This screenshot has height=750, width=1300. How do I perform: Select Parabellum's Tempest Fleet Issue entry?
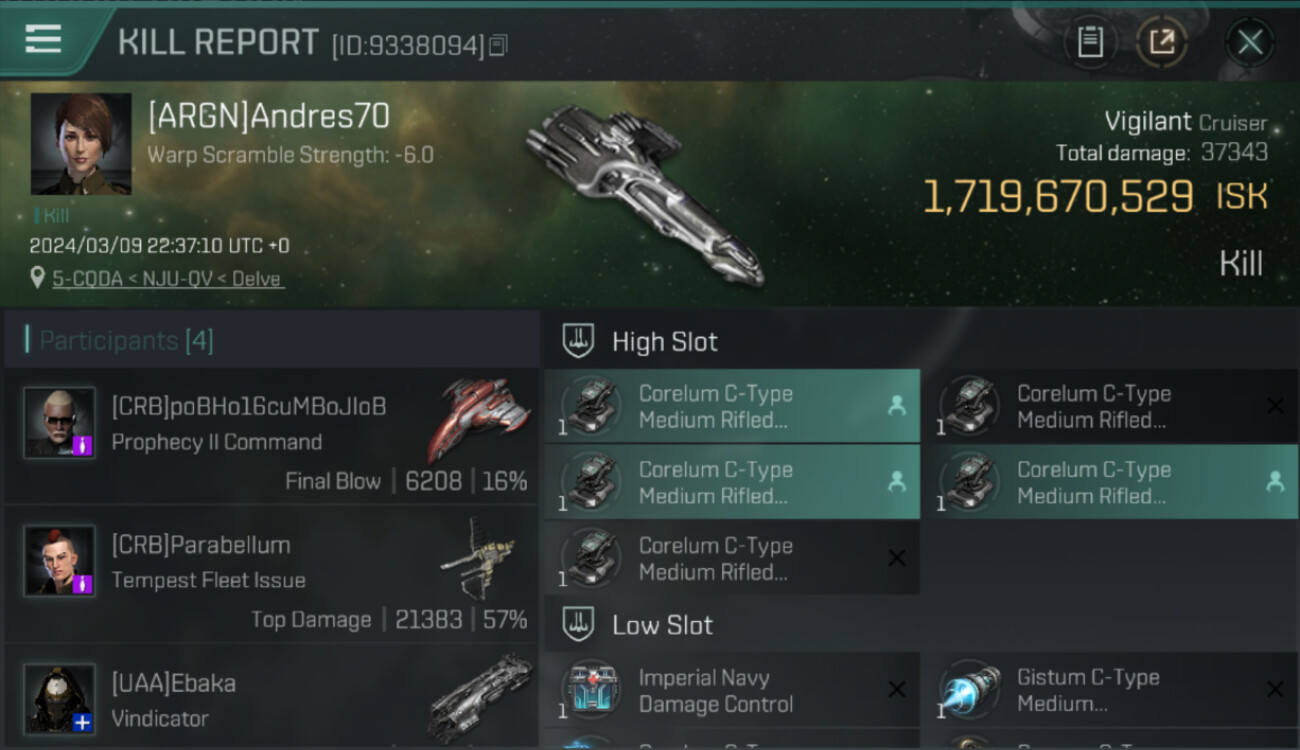[x=271, y=574]
